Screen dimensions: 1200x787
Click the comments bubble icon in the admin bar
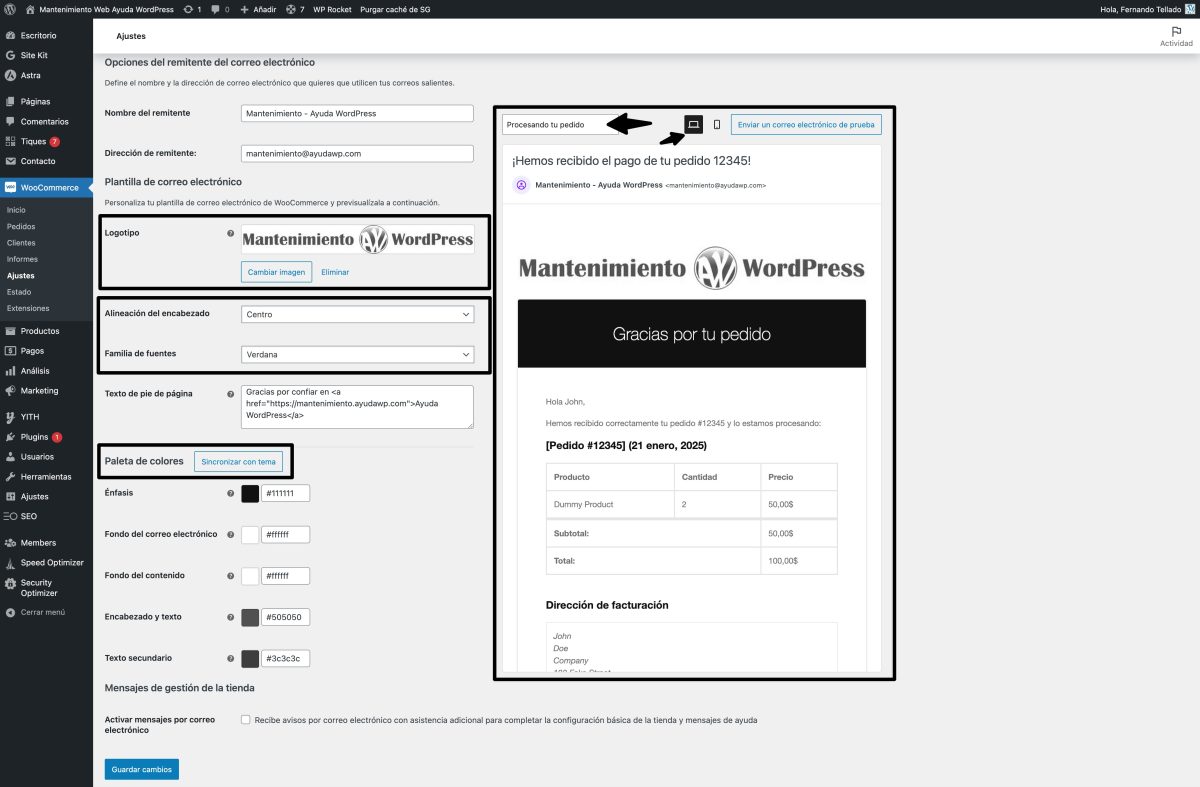click(x=216, y=9)
